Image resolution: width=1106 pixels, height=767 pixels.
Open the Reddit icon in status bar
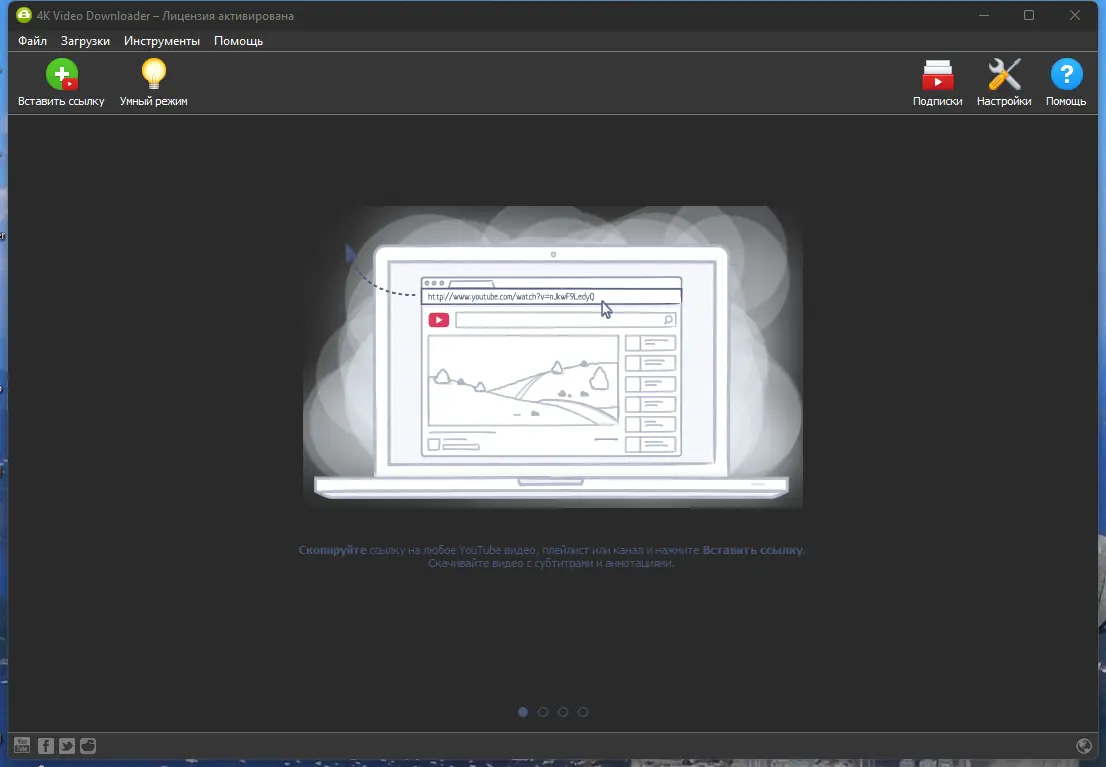(88, 745)
